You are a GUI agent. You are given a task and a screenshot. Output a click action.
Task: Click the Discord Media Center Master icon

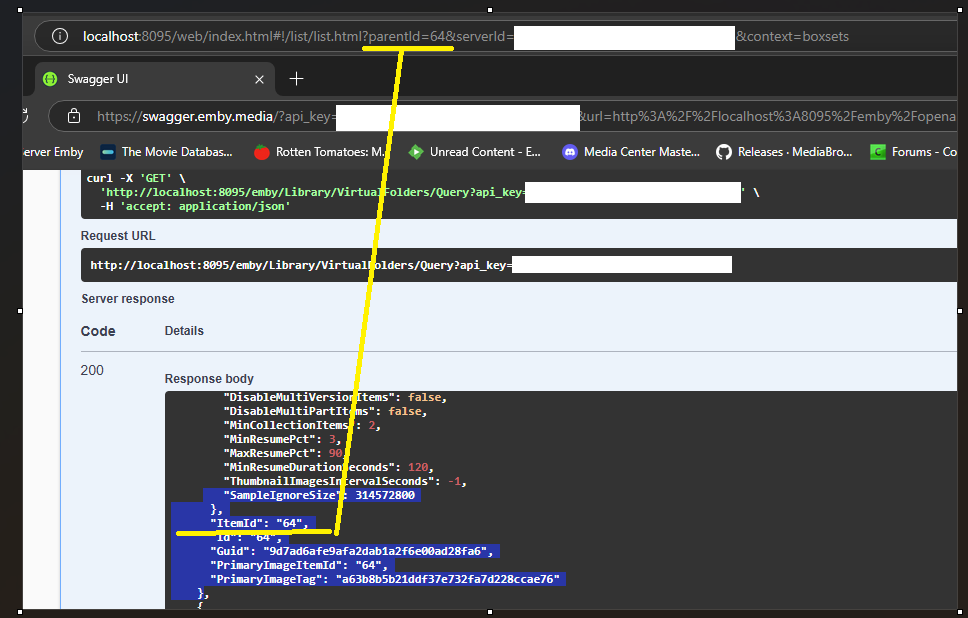point(570,152)
